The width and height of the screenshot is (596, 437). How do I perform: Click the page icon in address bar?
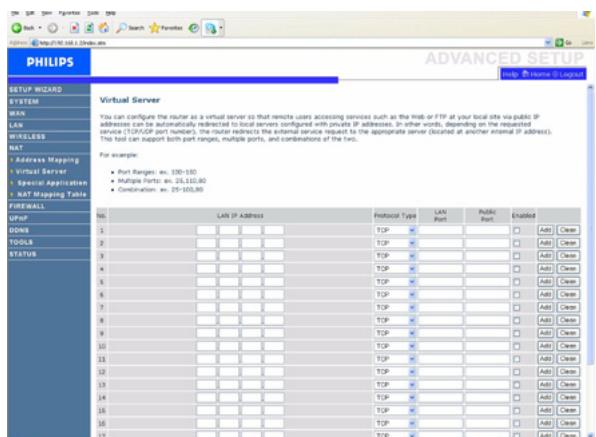click(x=35, y=43)
